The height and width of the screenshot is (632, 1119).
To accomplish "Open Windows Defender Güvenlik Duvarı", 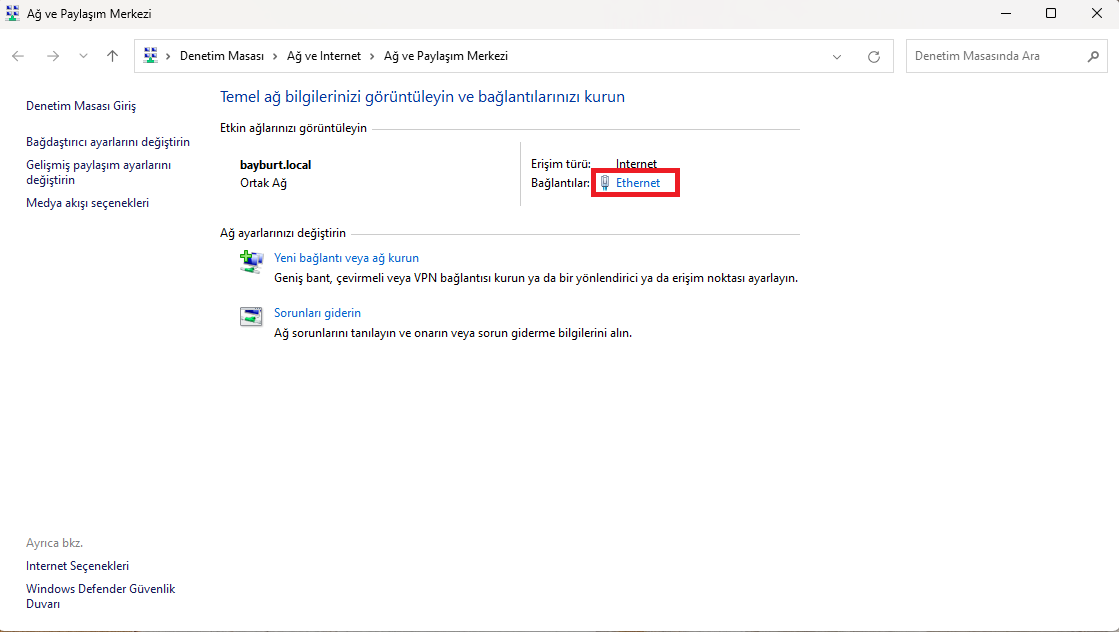I will coord(100,596).
